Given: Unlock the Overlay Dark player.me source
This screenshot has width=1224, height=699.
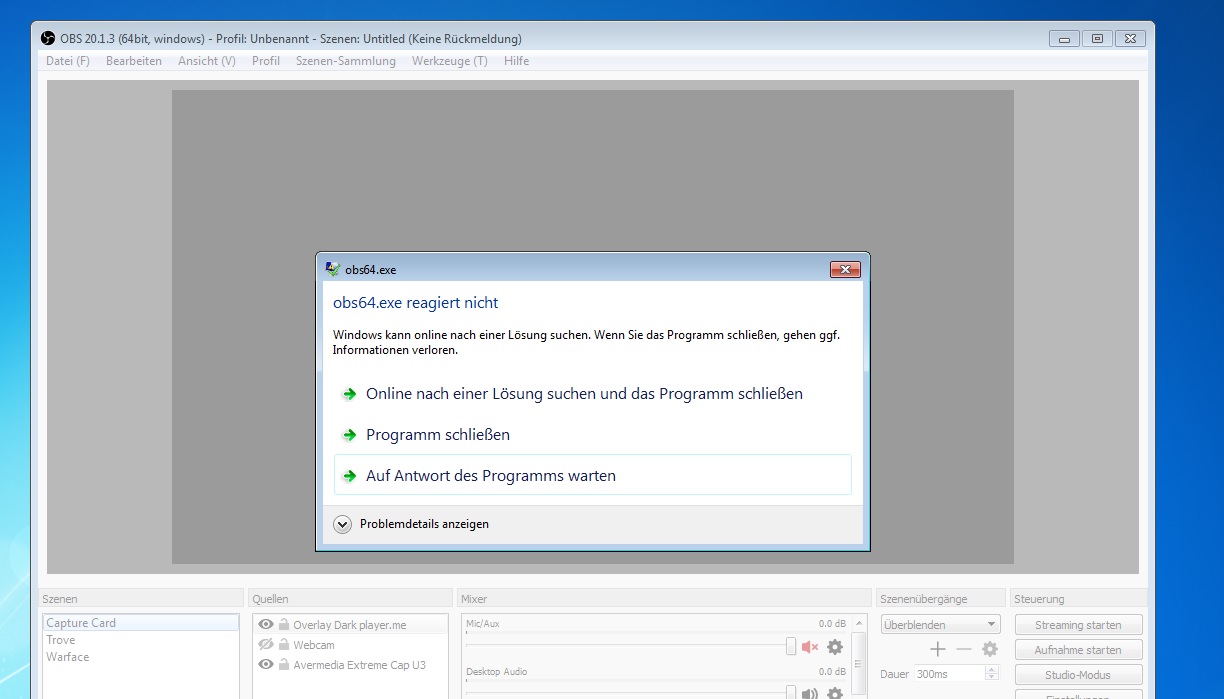Looking at the screenshot, I should coord(284,625).
